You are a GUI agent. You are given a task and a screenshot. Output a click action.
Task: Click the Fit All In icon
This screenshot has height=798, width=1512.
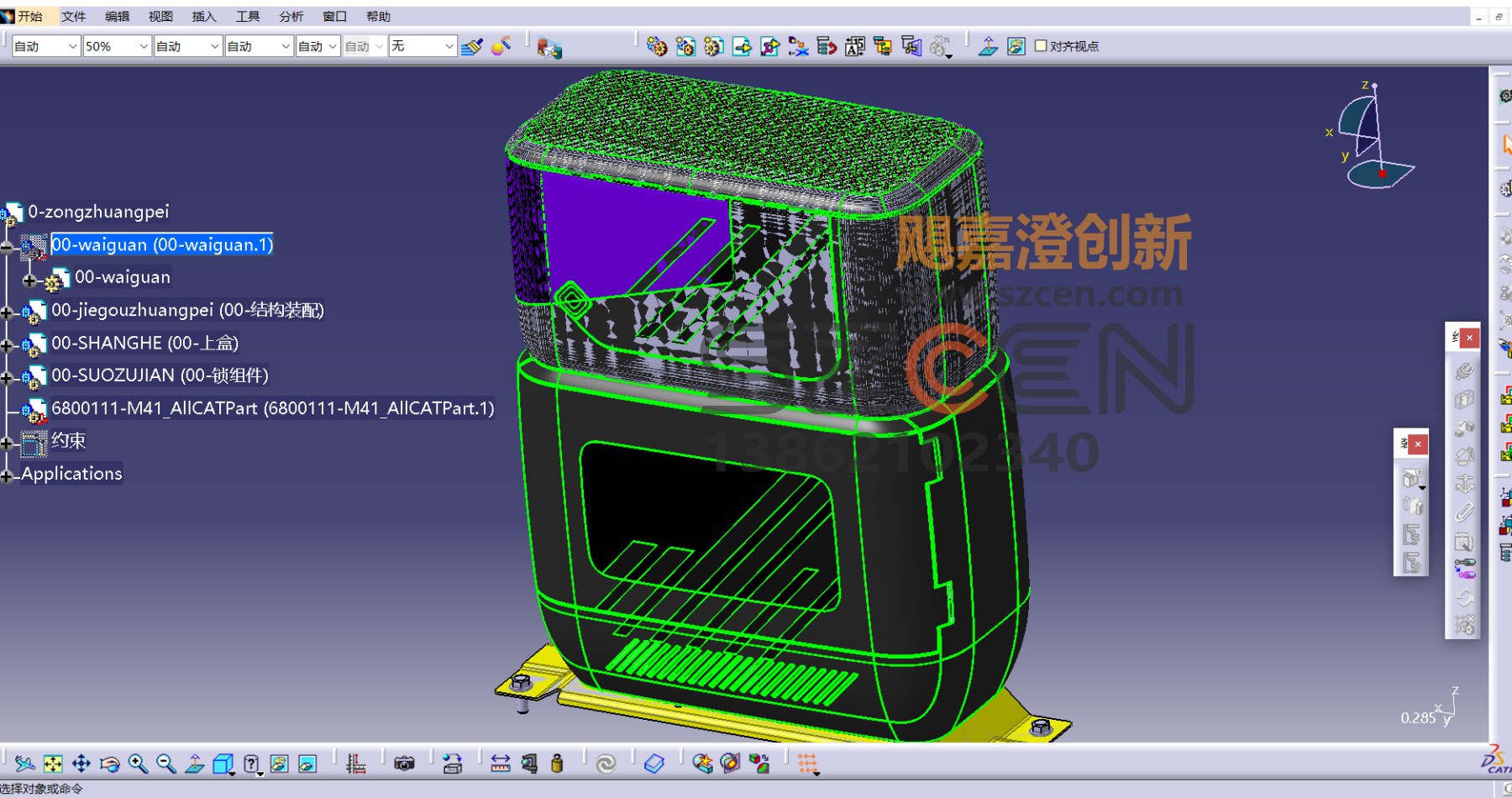[53, 764]
